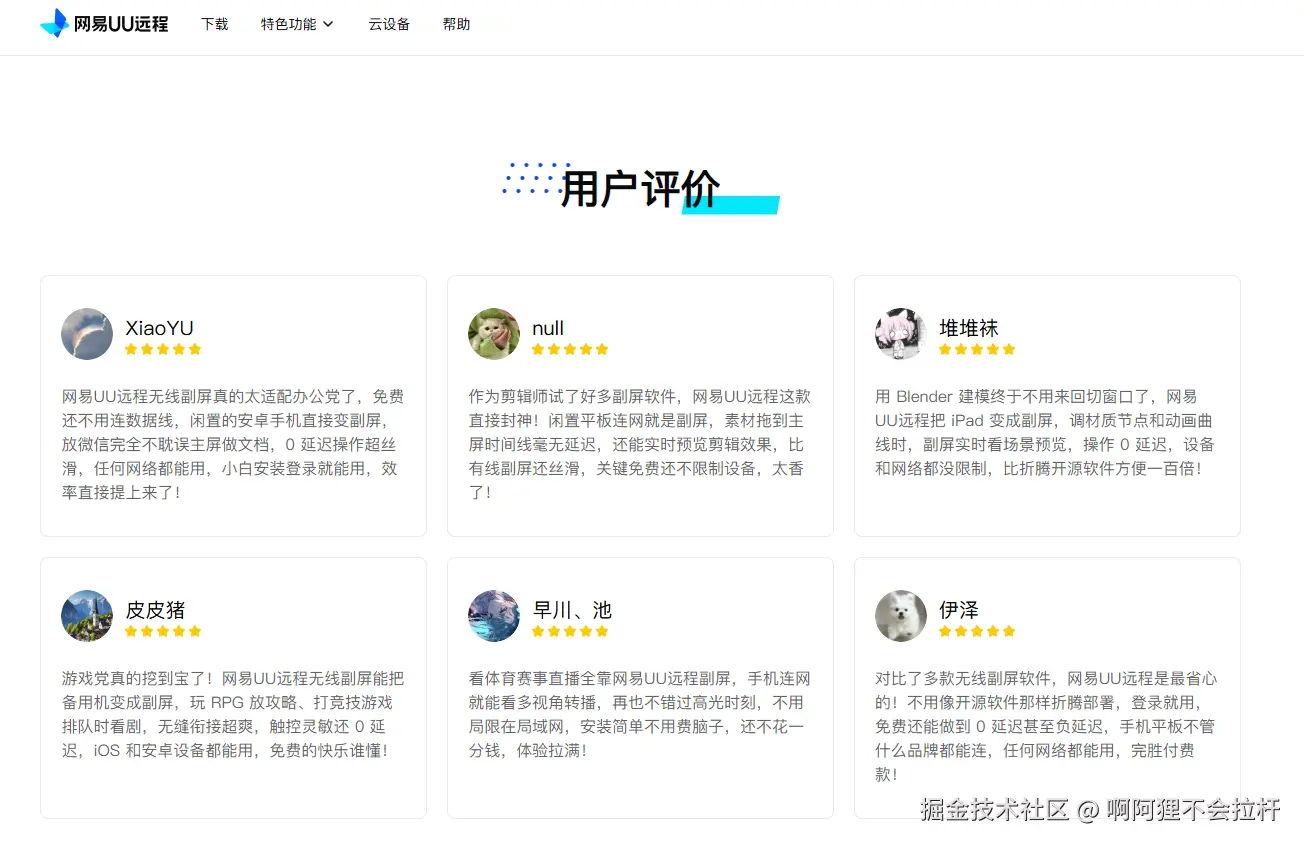Viewport: 1304px width, 847px height.
Task: Click the 用户评价 section heading
Action: [x=640, y=188]
